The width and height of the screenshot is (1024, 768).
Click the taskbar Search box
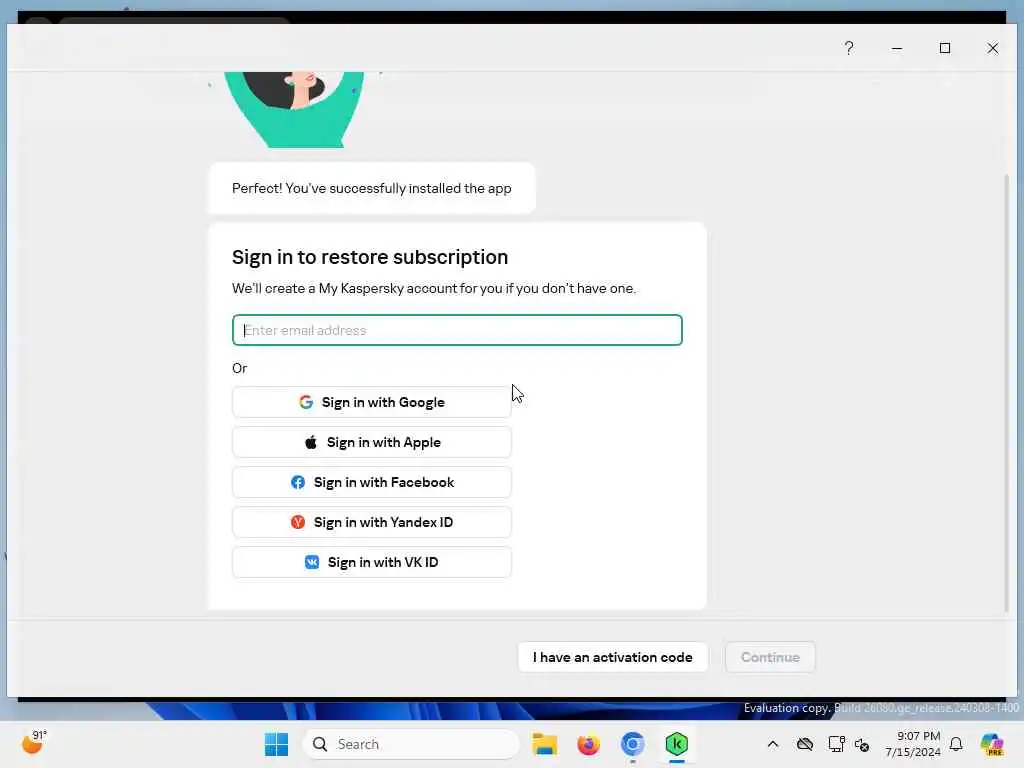[x=411, y=744]
